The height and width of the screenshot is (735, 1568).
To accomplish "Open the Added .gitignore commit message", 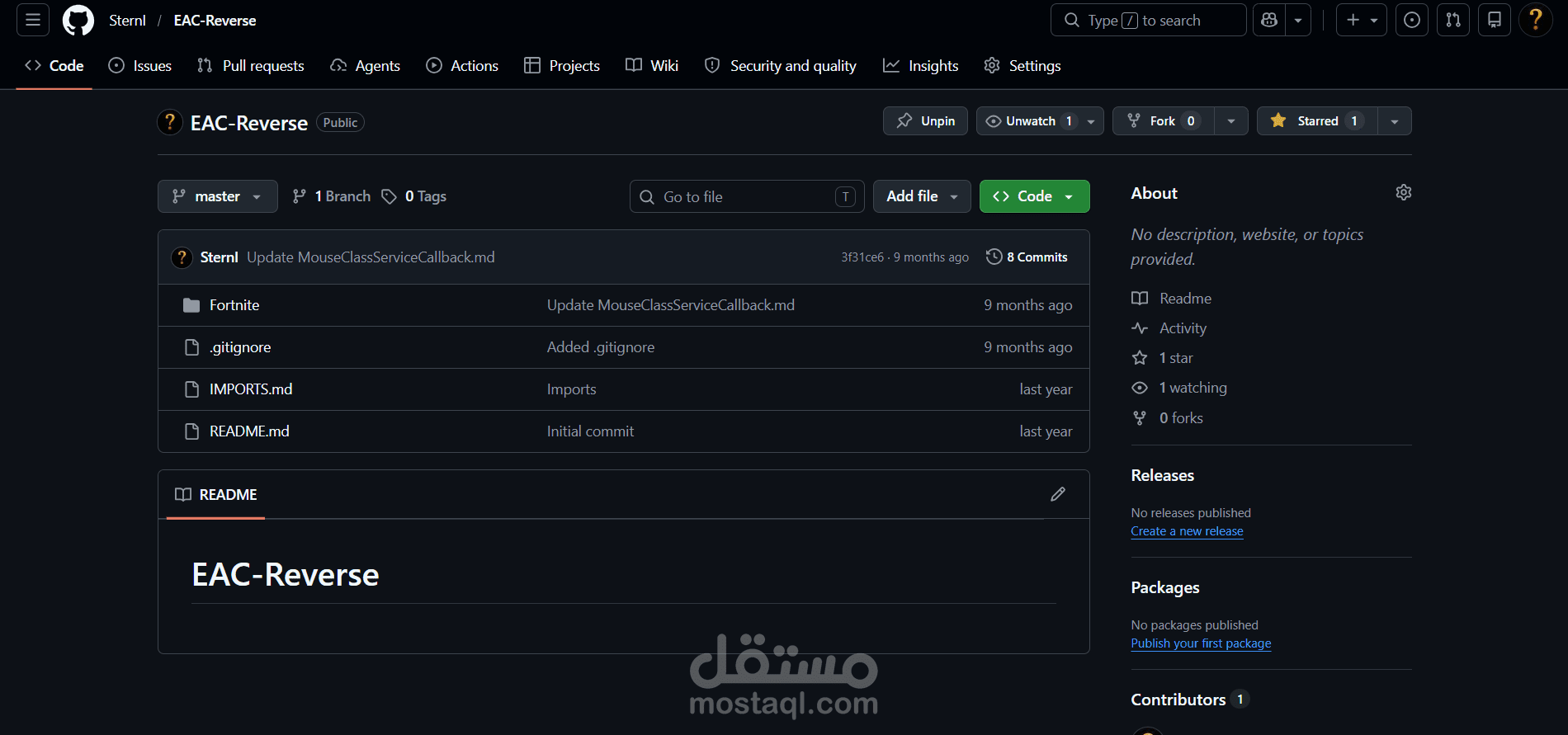I will 601,347.
